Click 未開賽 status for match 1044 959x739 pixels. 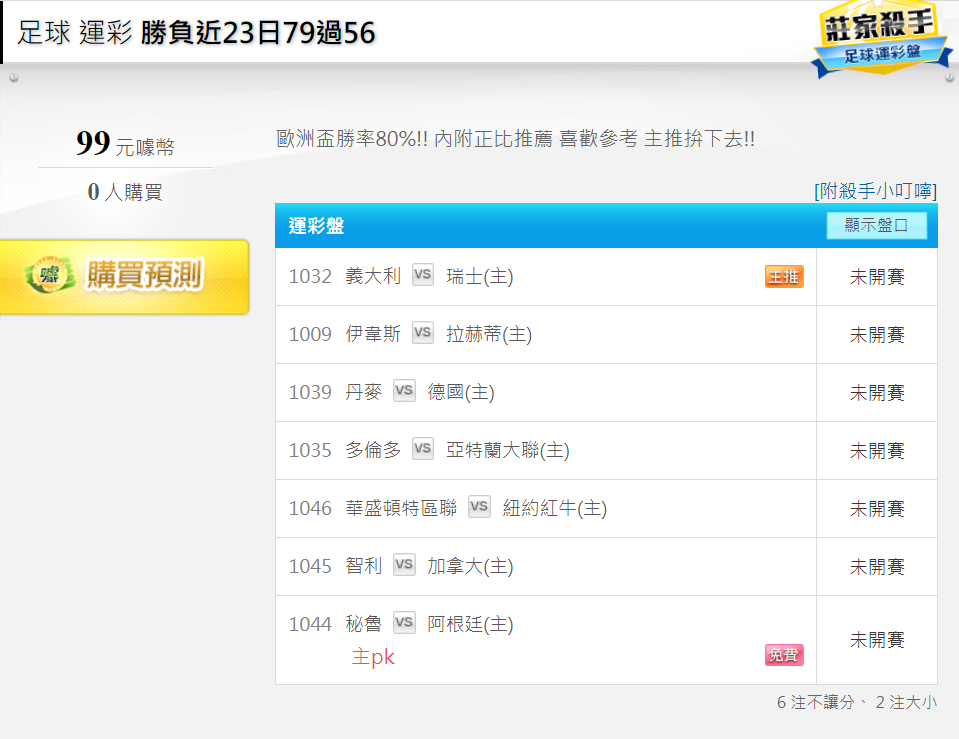(877, 641)
